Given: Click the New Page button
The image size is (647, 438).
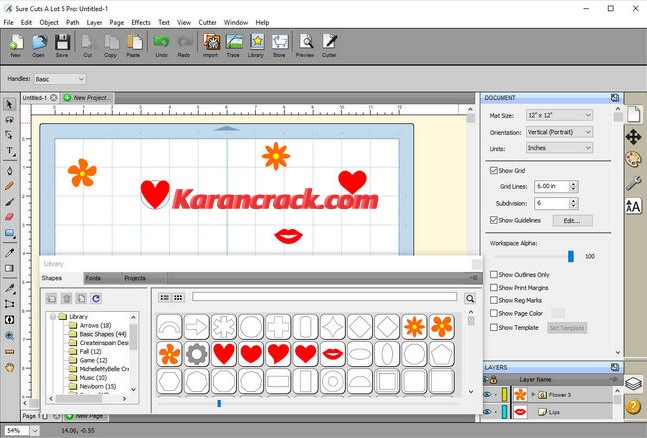Looking at the screenshot, I should click(x=85, y=416).
